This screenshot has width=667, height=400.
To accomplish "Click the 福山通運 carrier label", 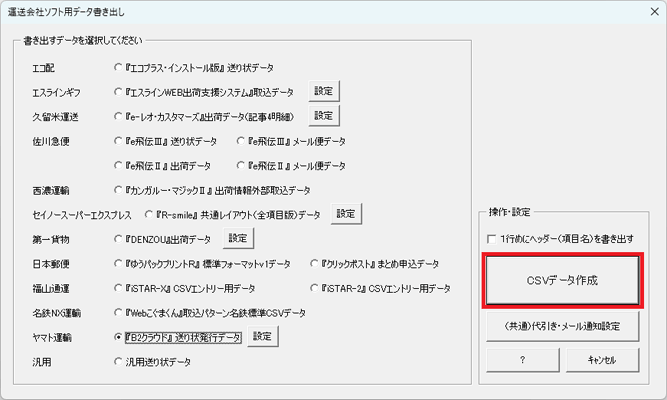I will point(51,289).
